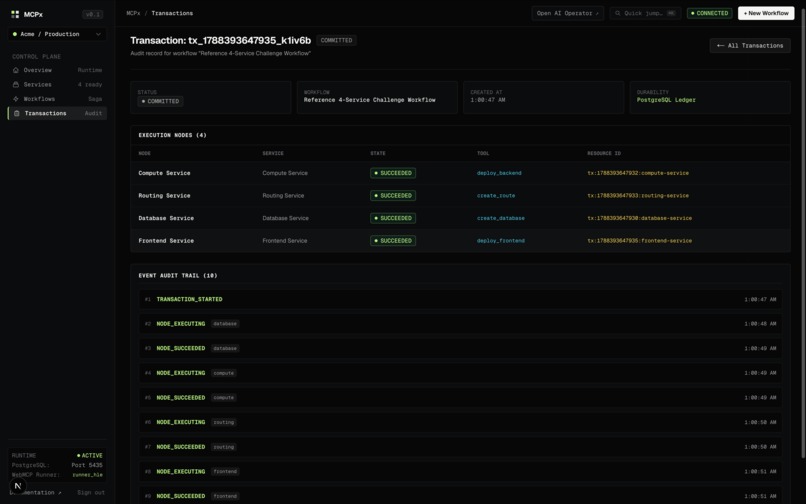This screenshot has width=806, height=504.
Task: Click SUCCEEDED badge for Routing Service
Action: [x=393, y=196]
